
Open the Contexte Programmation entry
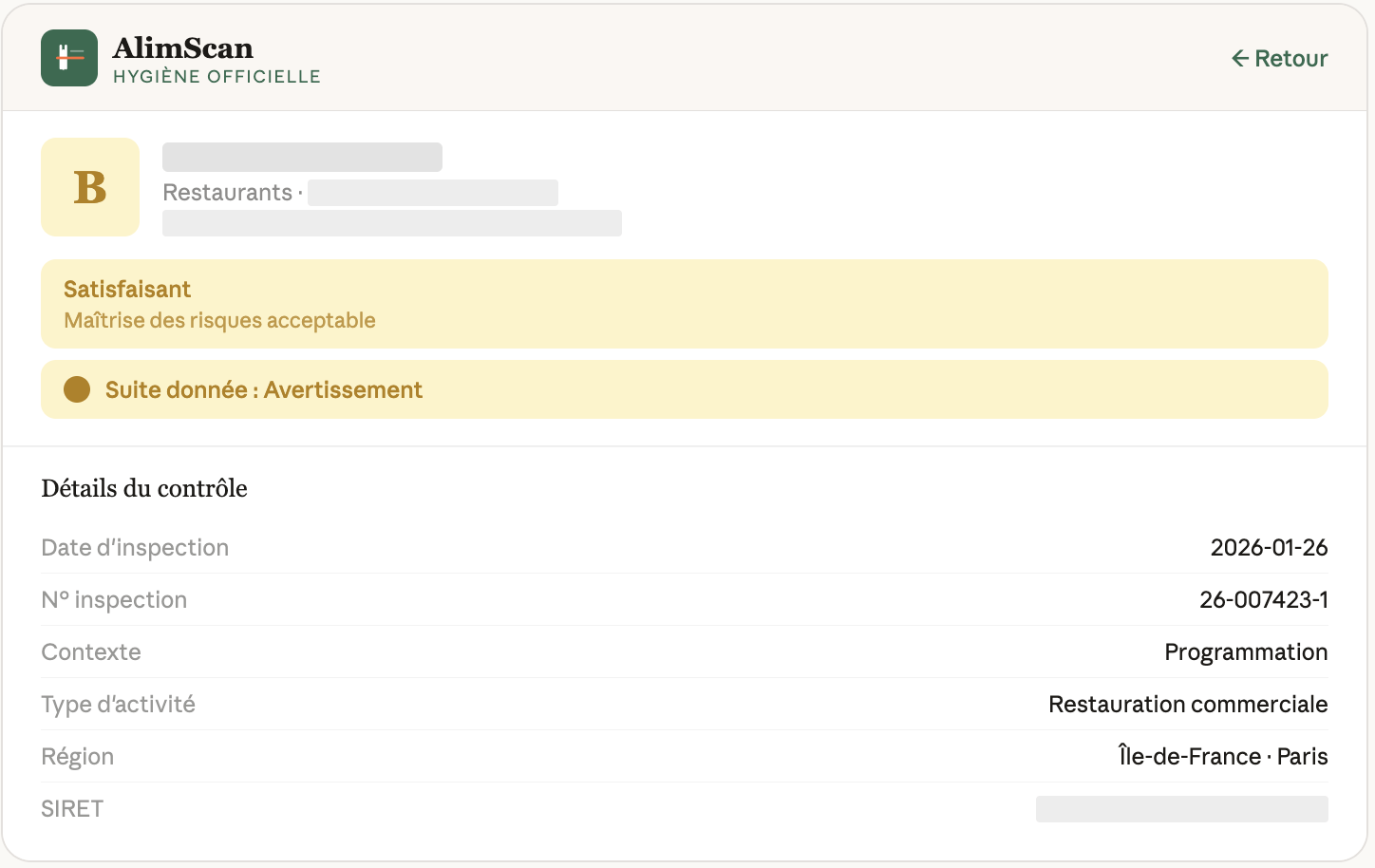coord(684,651)
